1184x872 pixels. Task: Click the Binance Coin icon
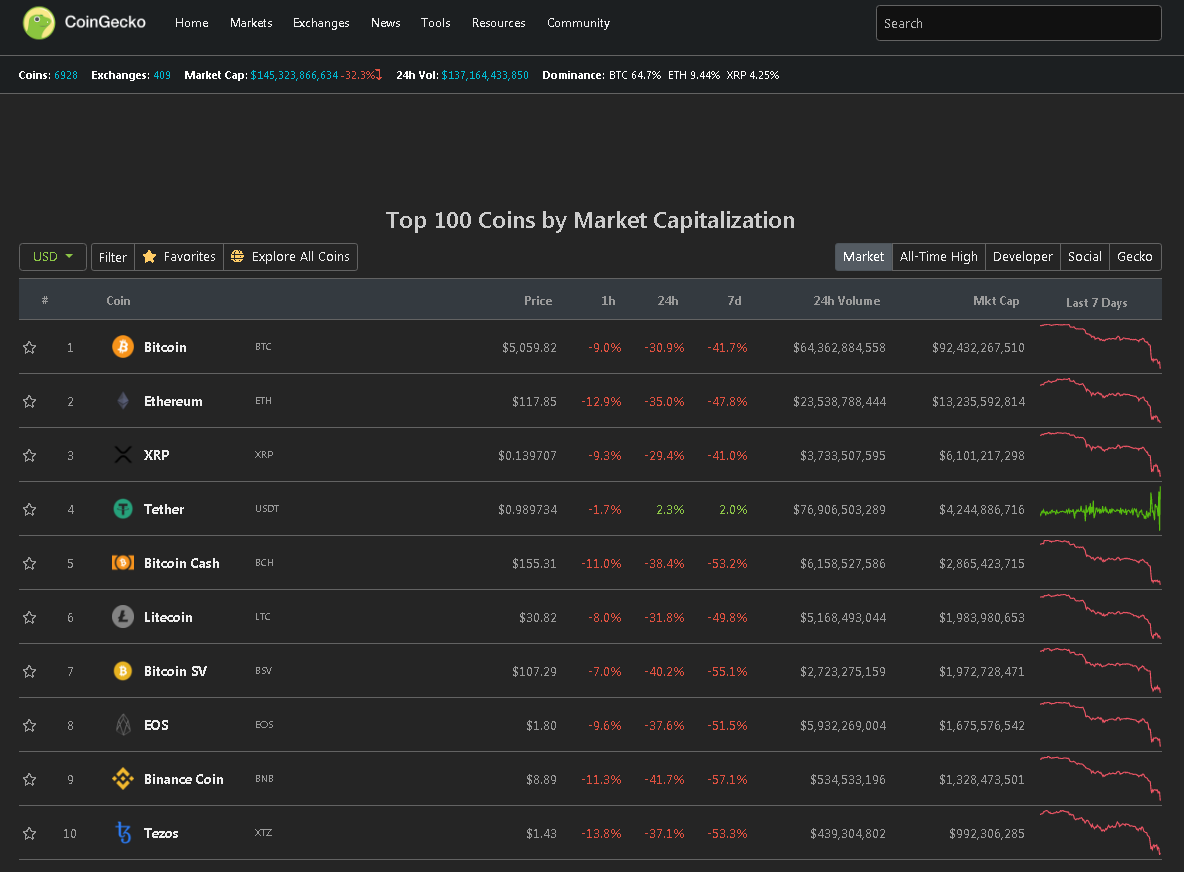[x=122, y=779]
